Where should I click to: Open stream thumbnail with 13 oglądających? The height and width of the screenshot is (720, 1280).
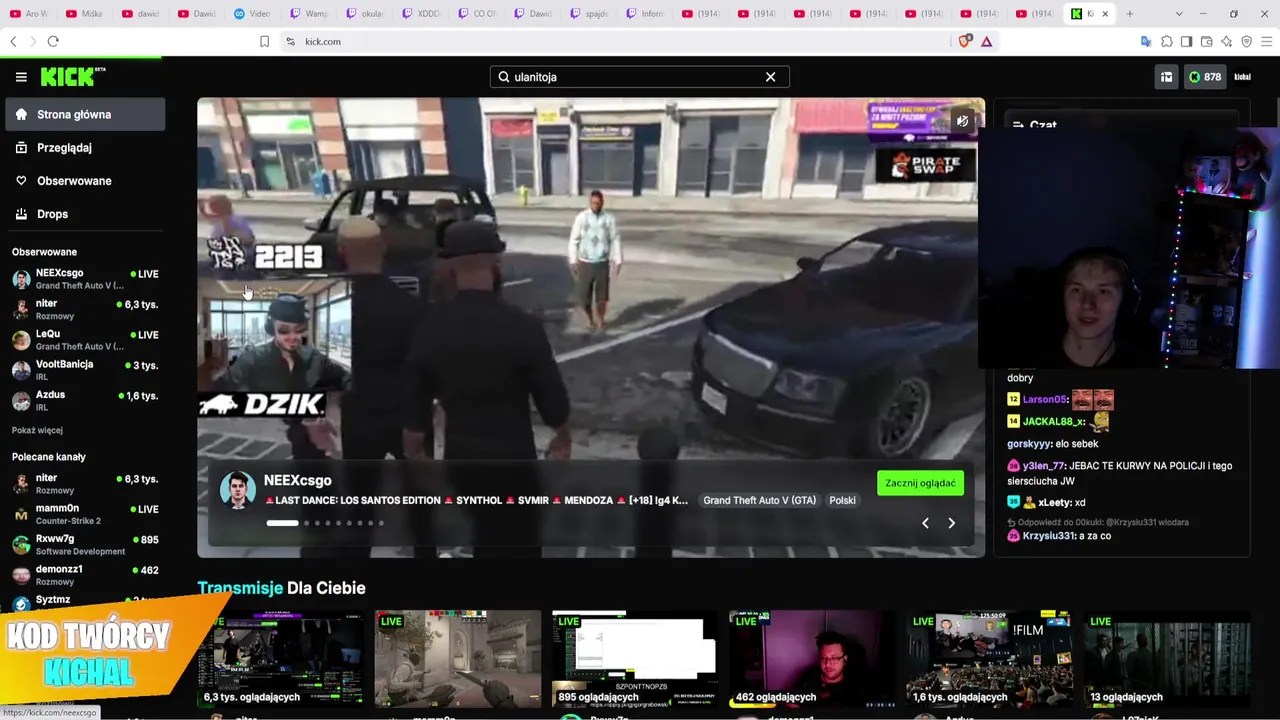[x=1166, y=658]
